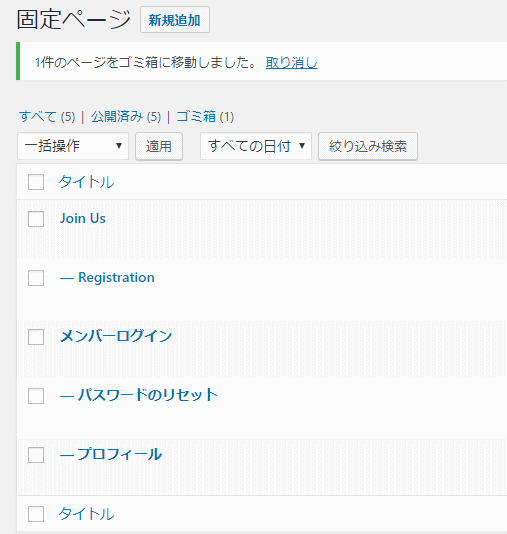Check the パスワードのリセット checkbox
This screenshot has width=507, height=534.
click(x=36, y=396)
